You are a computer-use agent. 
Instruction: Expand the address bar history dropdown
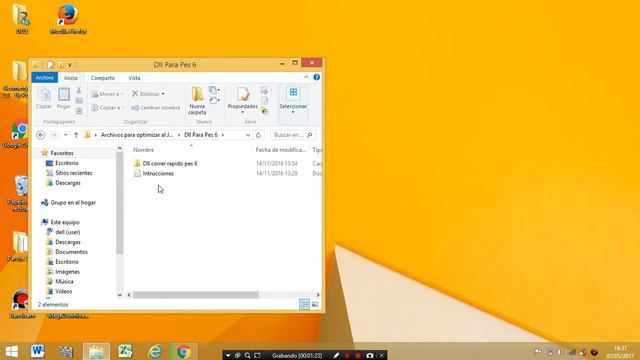(248, 135)
